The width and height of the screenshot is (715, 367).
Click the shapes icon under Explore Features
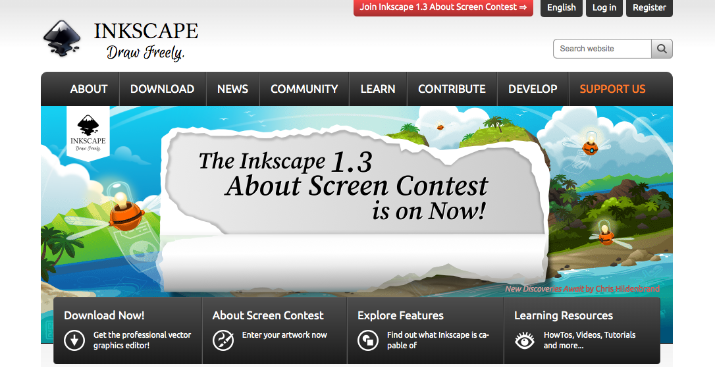click(368, 340)
